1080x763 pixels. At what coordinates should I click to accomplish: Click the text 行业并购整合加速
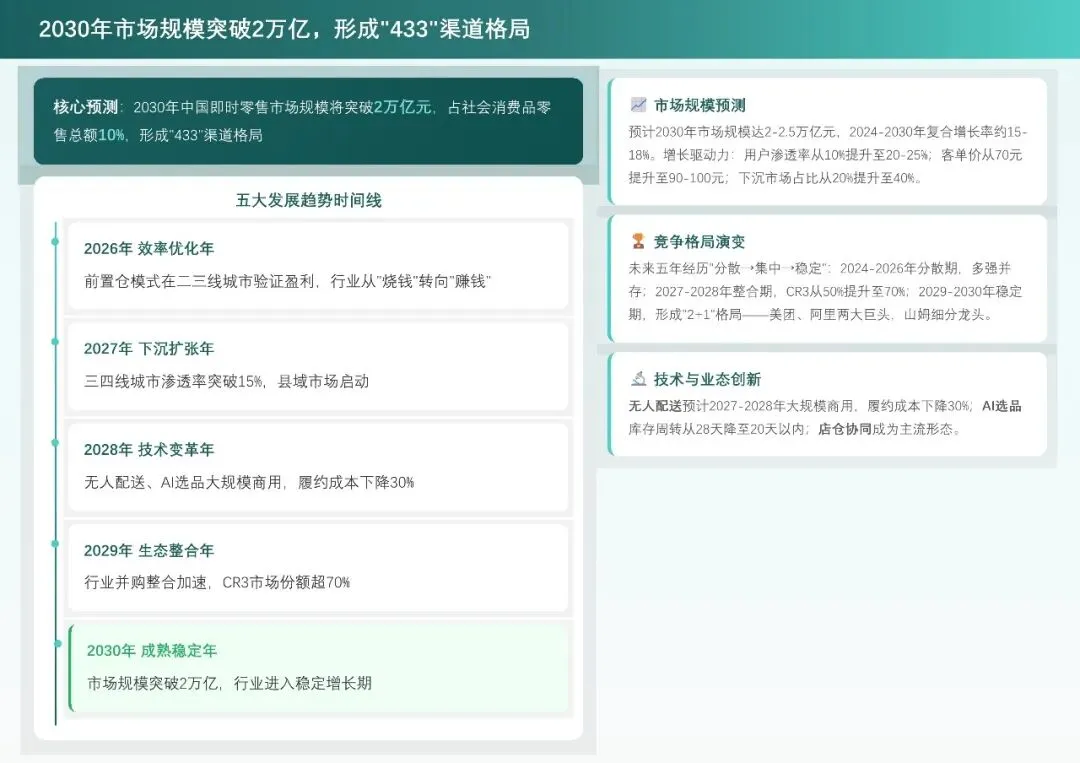coord(145,583)
